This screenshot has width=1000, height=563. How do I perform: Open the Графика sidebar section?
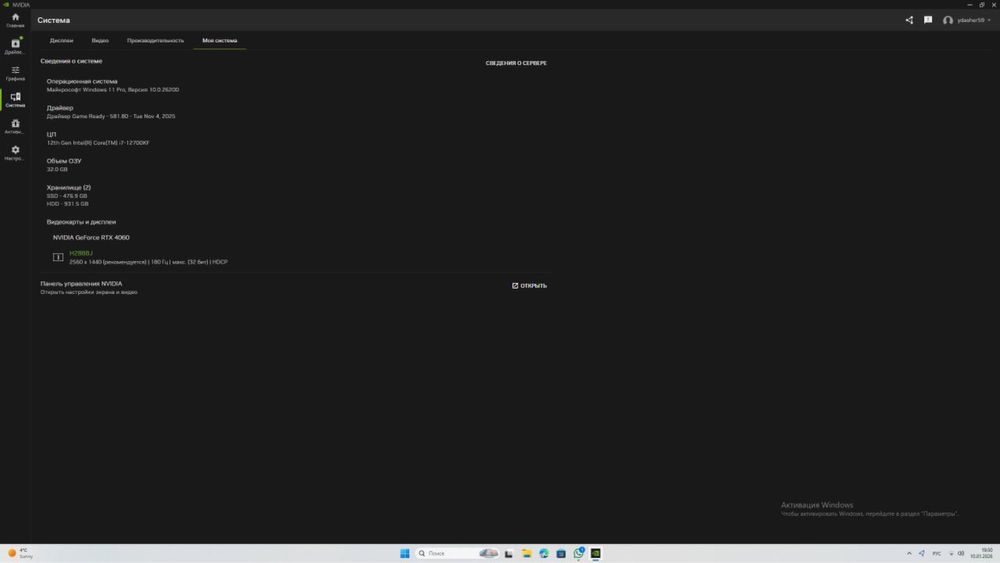coord(15,73)
